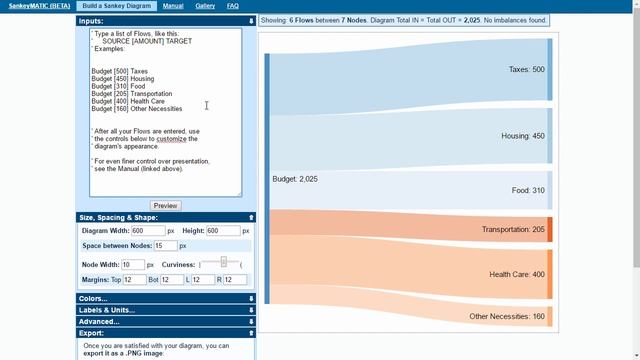Expand the Advanced section
This screenshot has width=640, height=360.
166,322
